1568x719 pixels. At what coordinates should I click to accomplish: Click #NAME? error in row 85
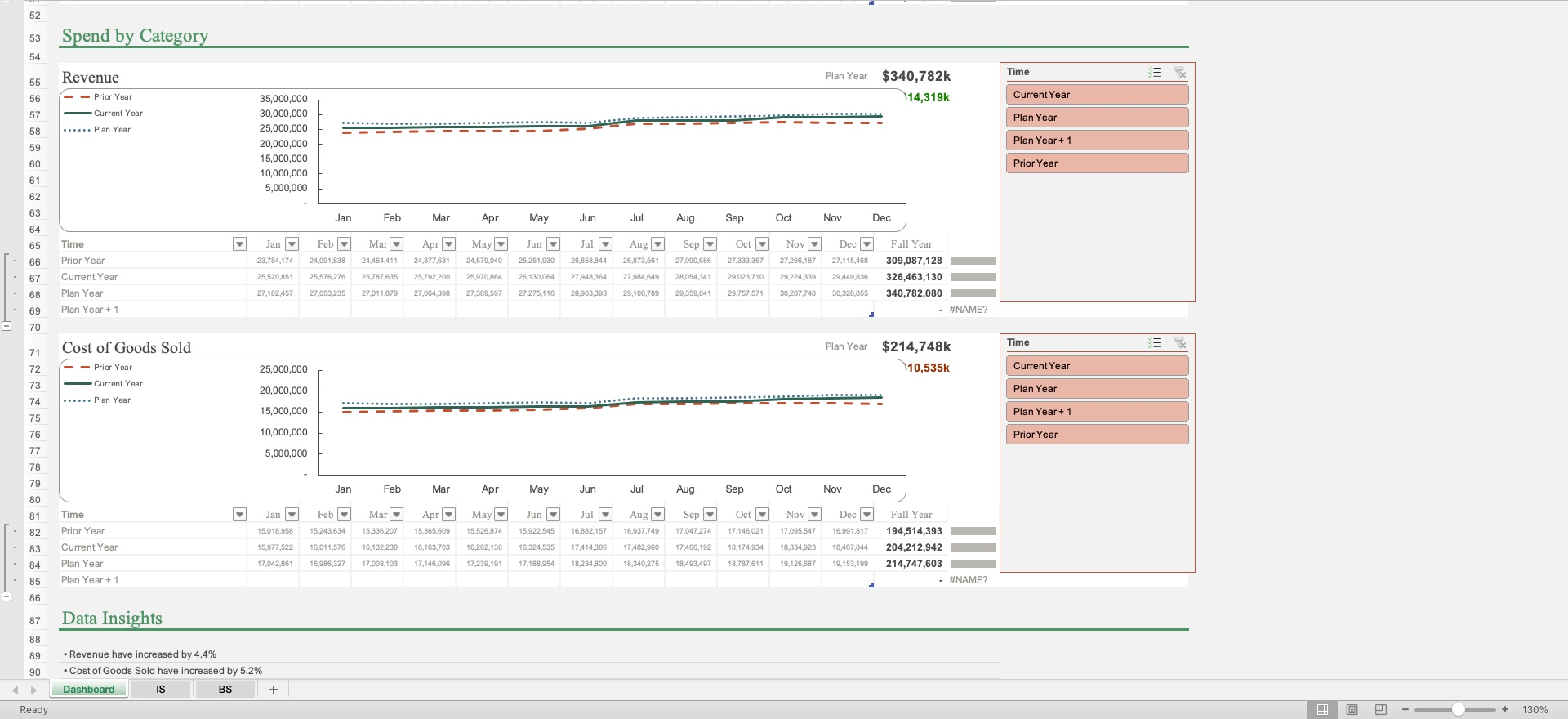point(969,580)
